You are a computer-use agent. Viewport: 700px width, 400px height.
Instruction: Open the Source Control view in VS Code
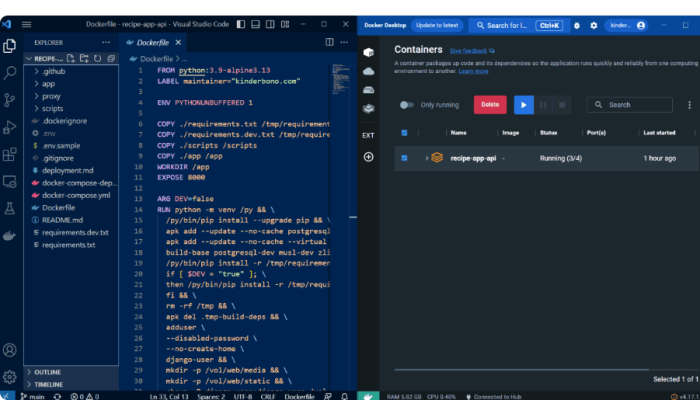[9, 100]
